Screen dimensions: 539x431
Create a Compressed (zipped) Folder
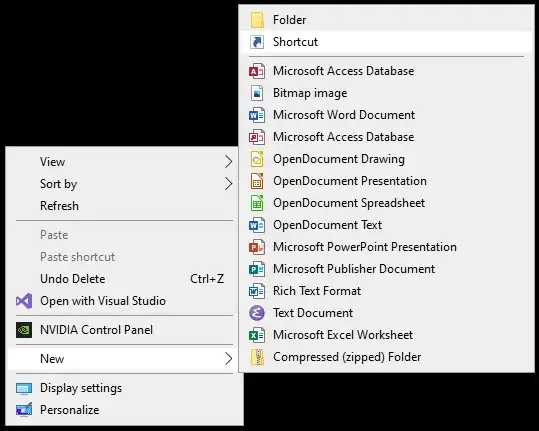click(x=386, y=357)
